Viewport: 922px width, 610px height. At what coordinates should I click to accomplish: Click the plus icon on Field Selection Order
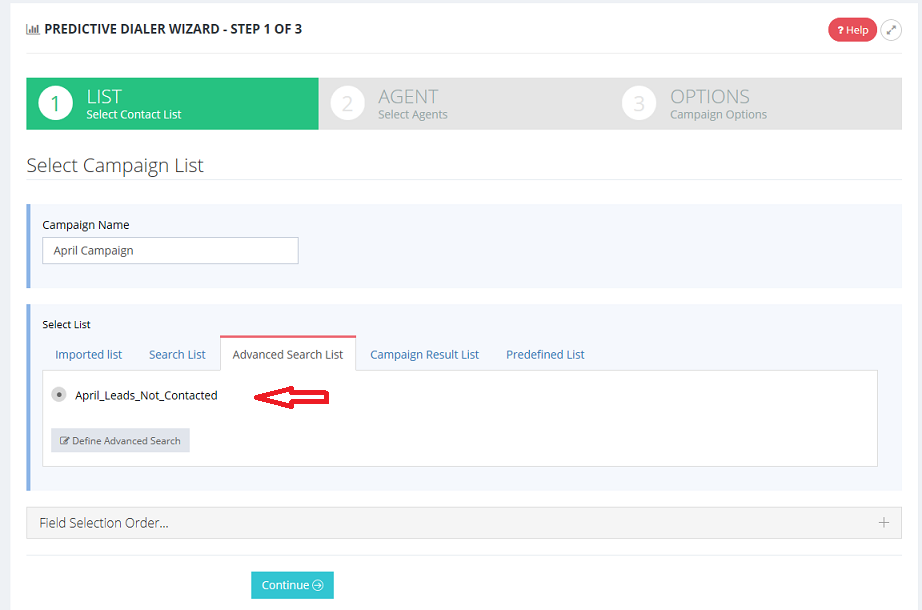point(883,522)
